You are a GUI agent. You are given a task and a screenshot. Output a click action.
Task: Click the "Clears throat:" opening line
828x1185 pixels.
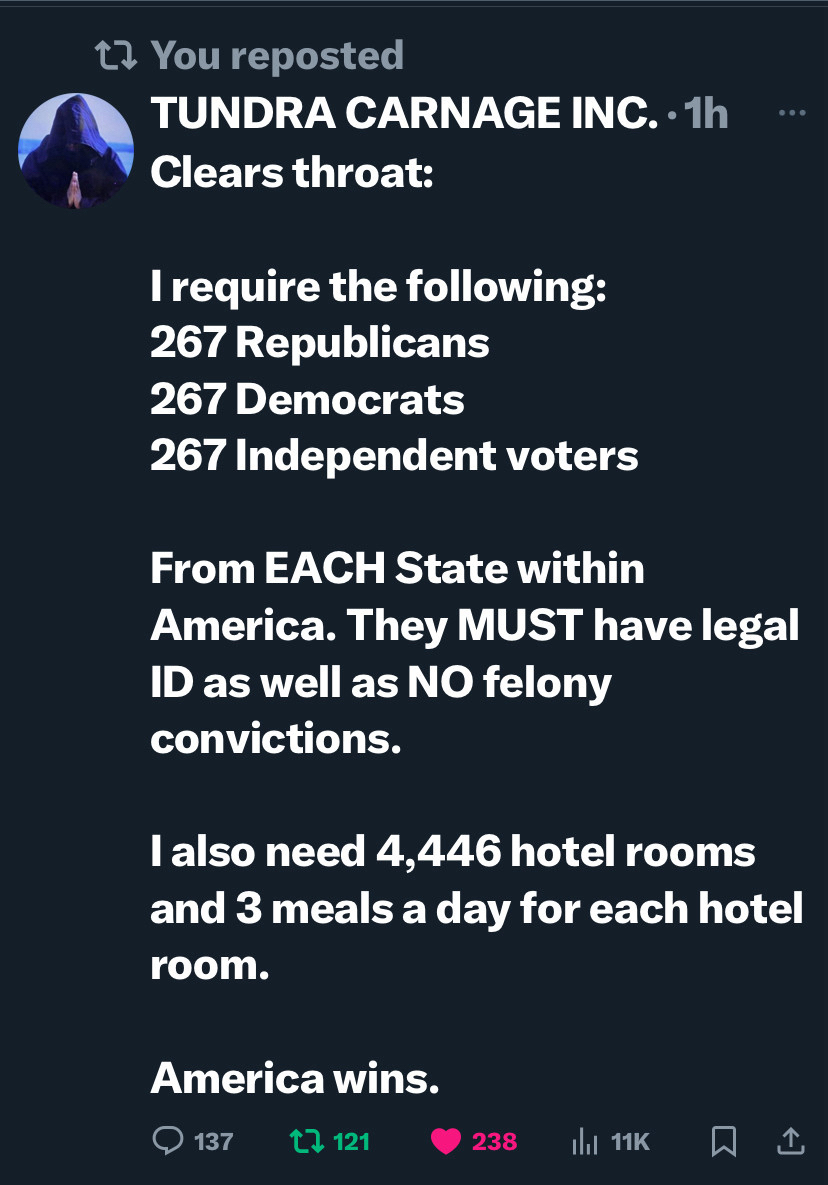[291, 173]
